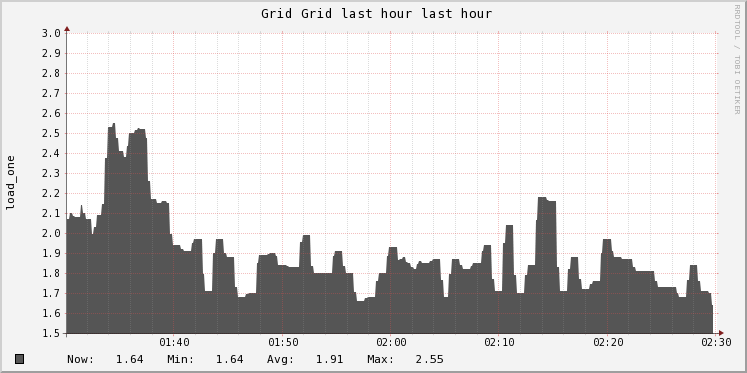747x373 pixels.
Task: Click the 3.0 y-axis tick label
Action: [52, 33]
